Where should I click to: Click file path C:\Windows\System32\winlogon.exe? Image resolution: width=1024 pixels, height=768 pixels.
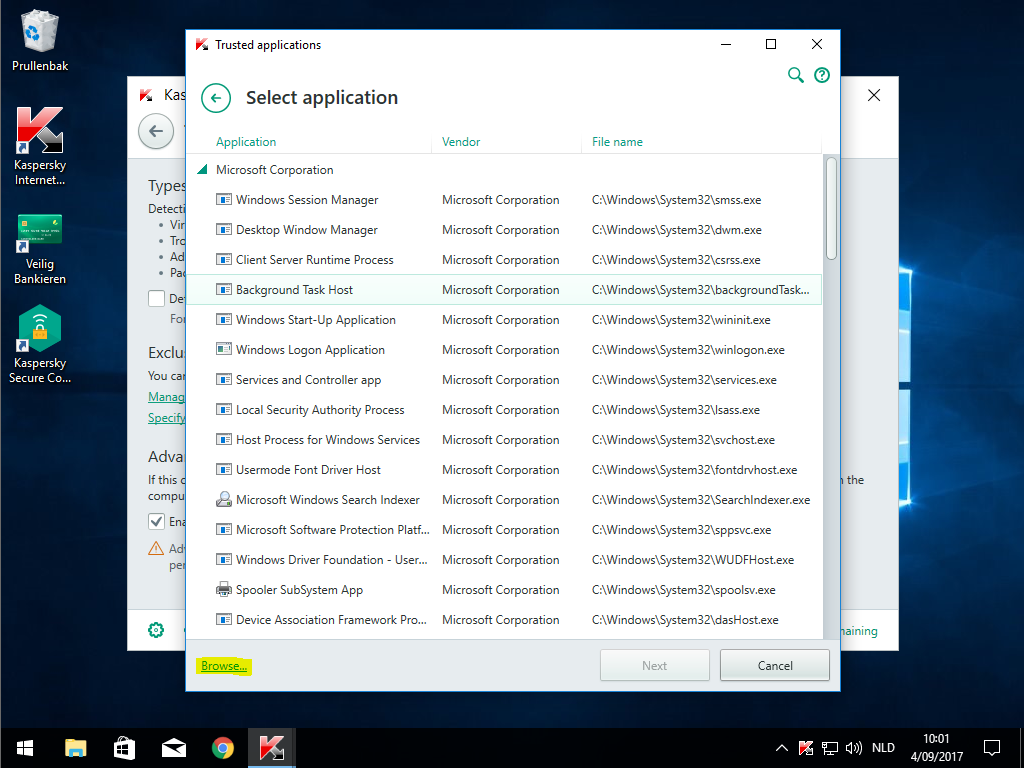pos(688,350)
